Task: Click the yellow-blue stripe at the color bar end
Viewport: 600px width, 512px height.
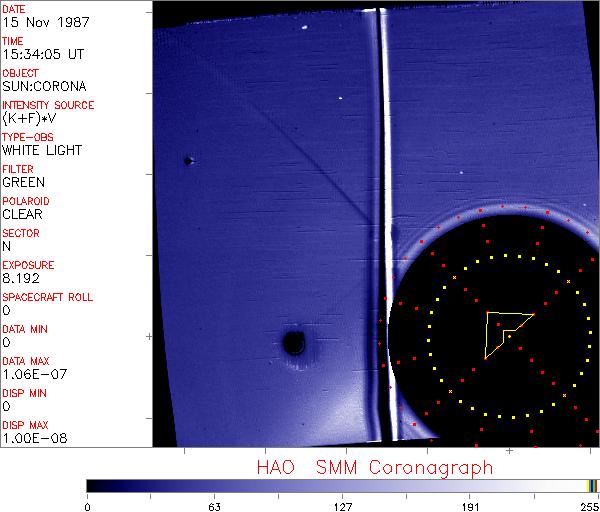Action: tap(593, 485)
